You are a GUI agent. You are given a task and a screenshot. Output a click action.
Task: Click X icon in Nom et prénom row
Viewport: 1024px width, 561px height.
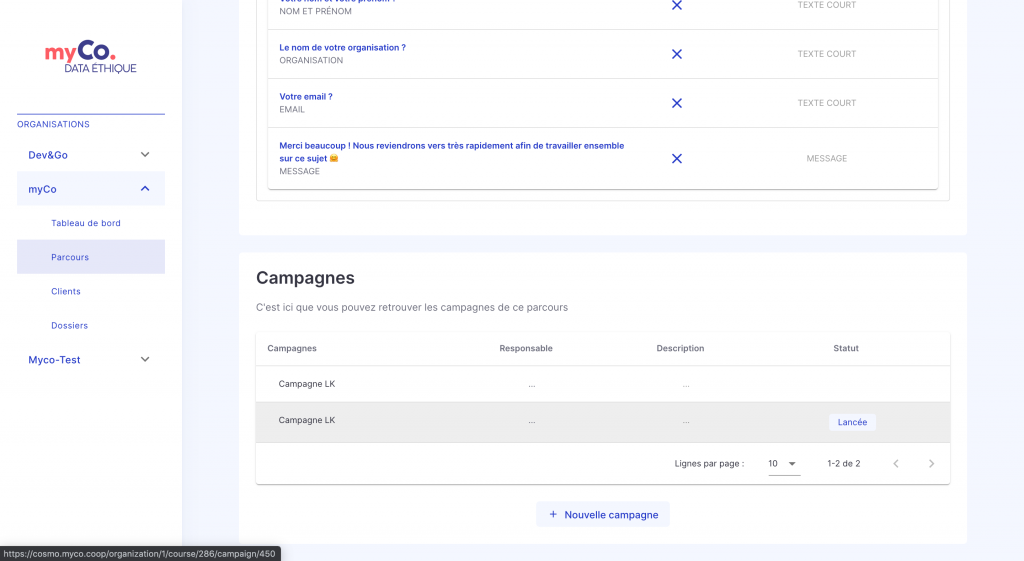pyautogui.click(x=677, y=5)
